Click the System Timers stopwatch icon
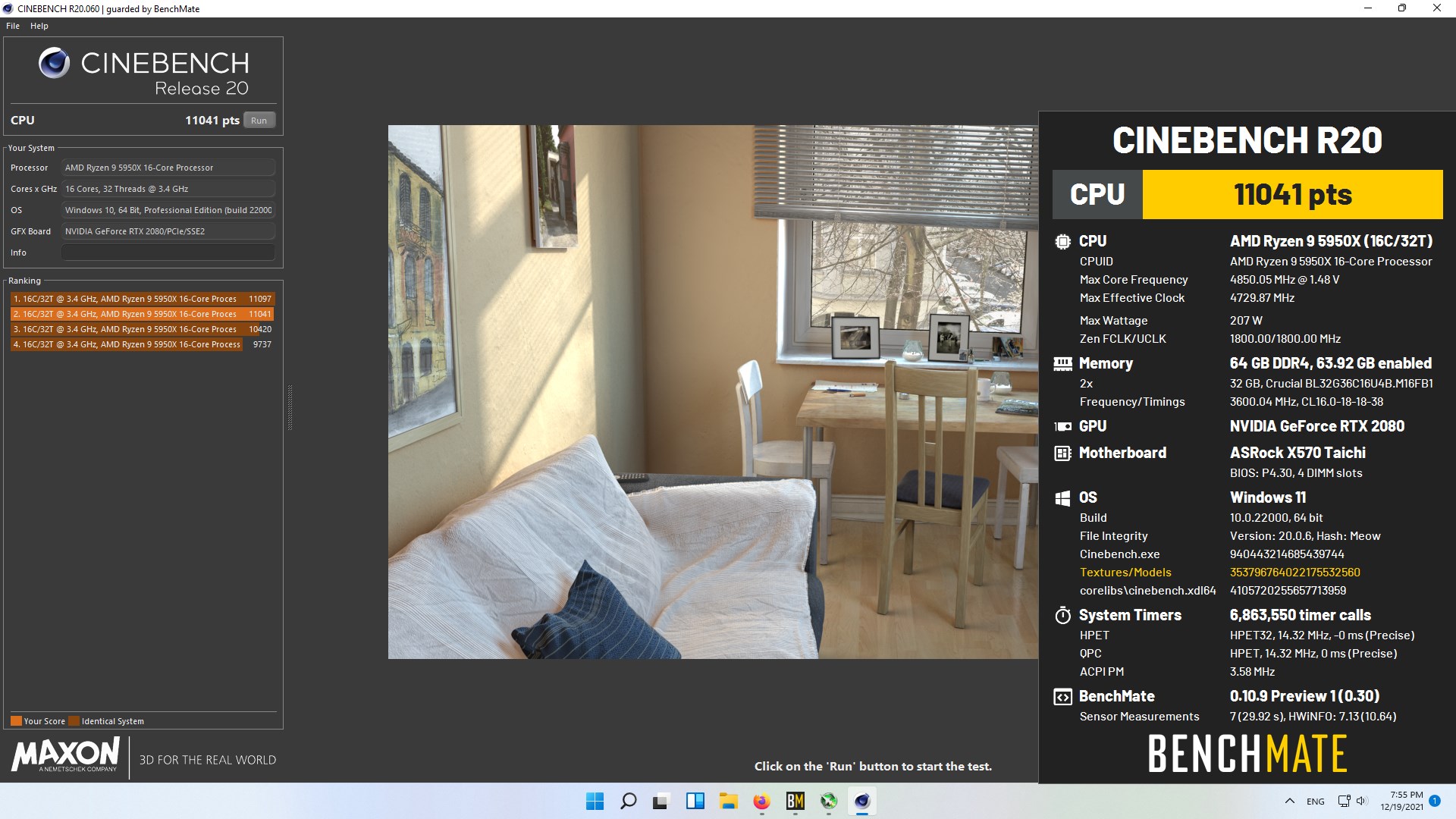The height and width of the screenshot is (819, 1456). 1062,615
